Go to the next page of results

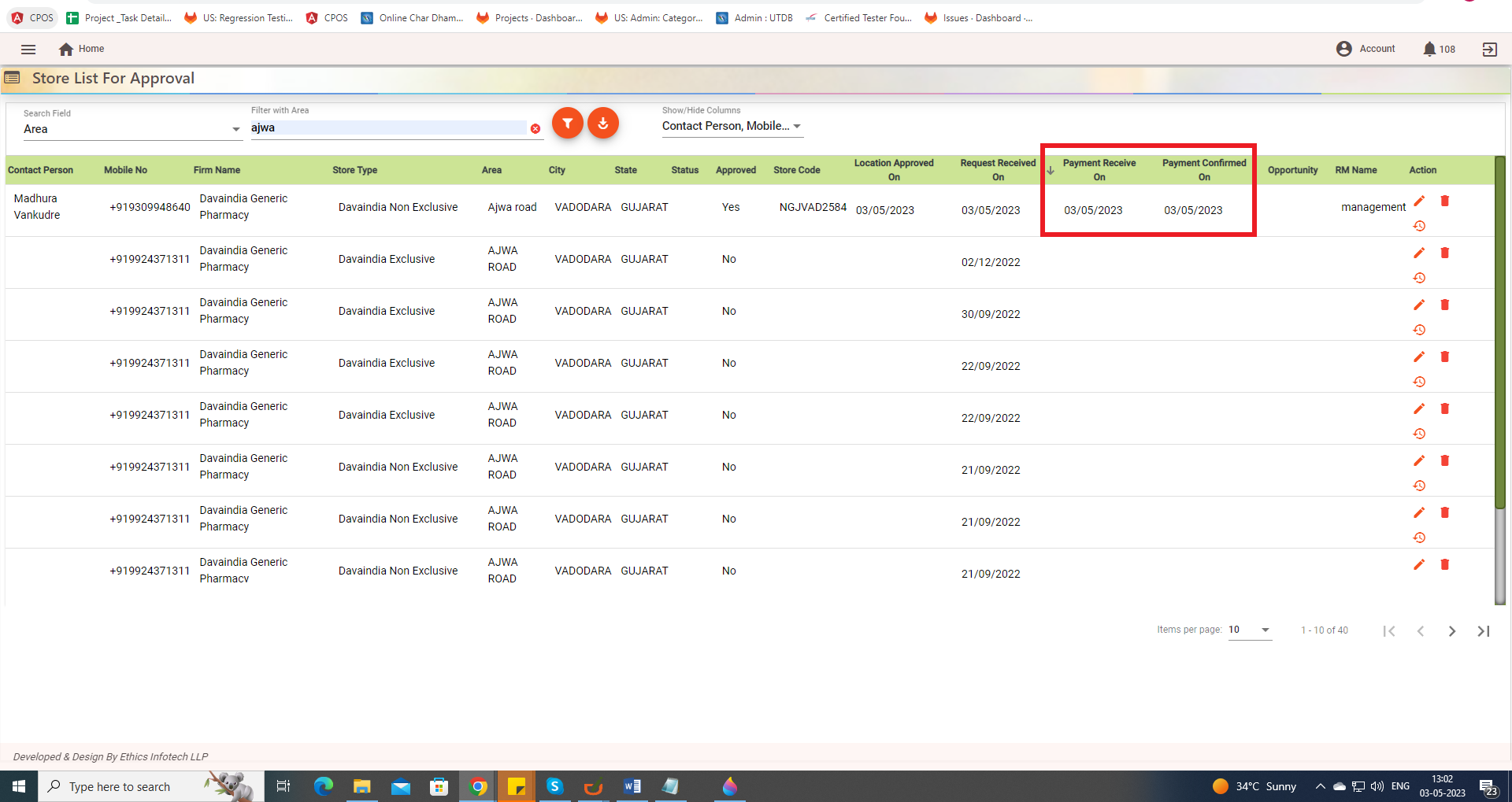click(1452, 631)
